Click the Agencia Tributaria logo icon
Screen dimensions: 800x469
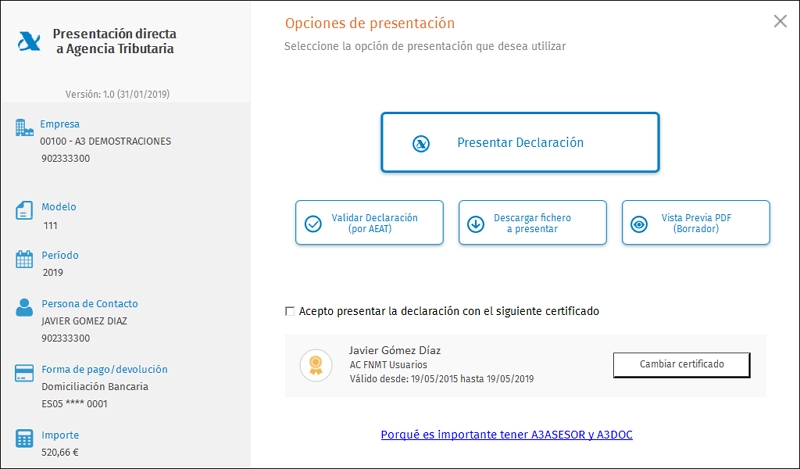[29, 41]
